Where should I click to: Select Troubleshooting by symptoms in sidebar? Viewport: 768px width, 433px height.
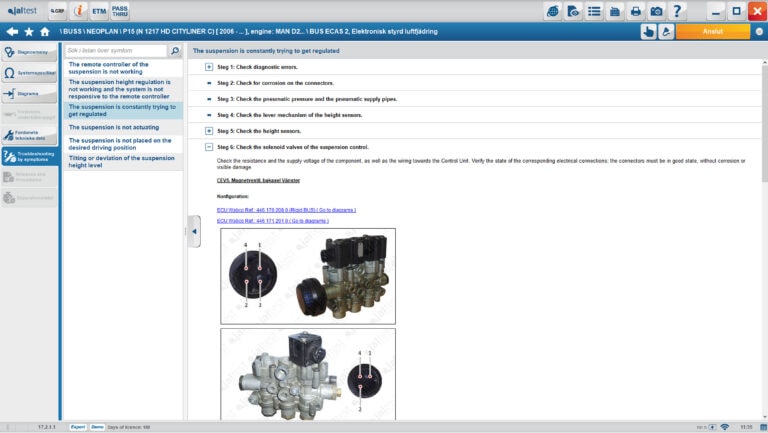coord(29,156)
